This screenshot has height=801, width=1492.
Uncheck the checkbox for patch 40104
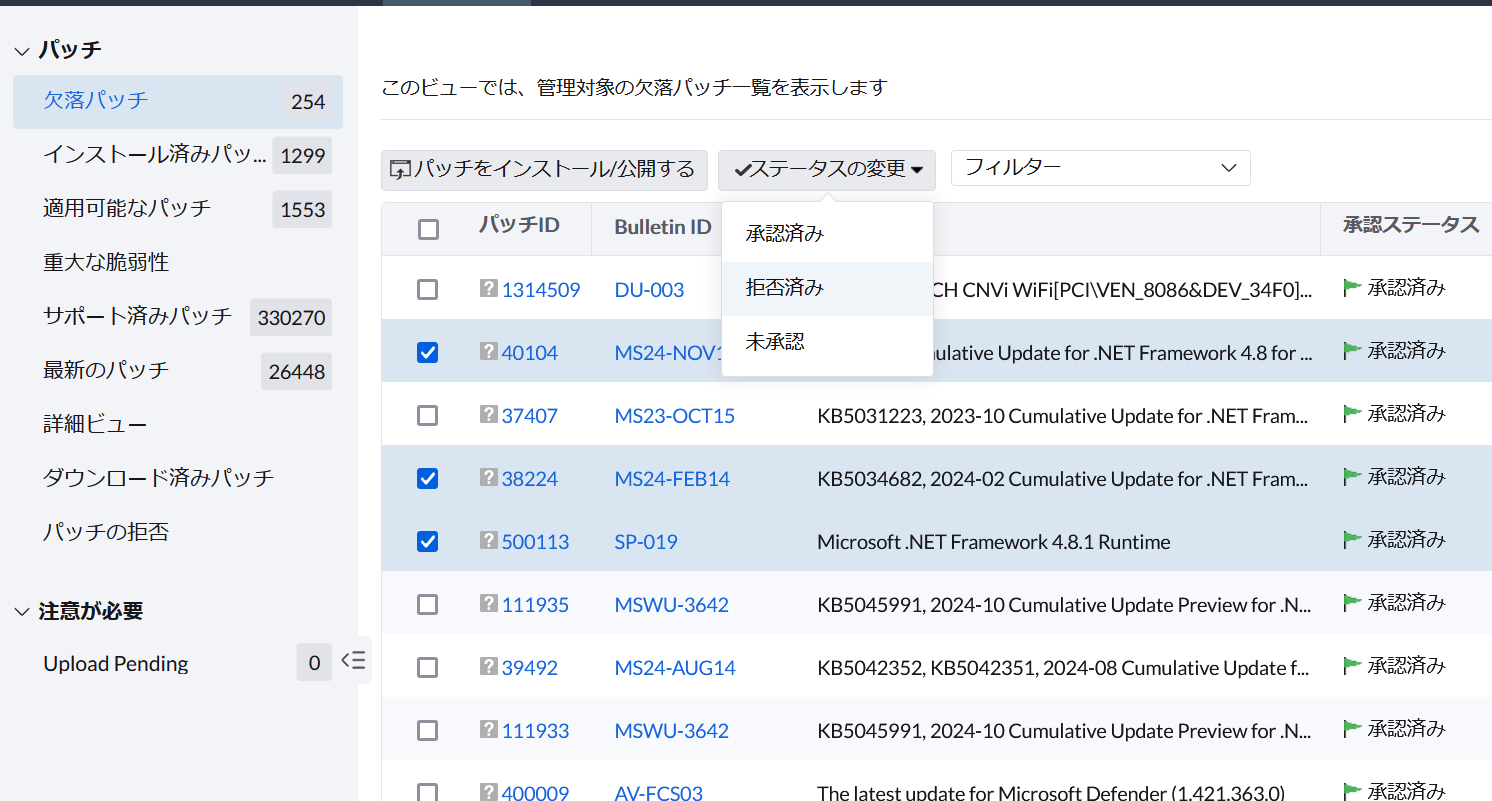[x=428, y=352]
